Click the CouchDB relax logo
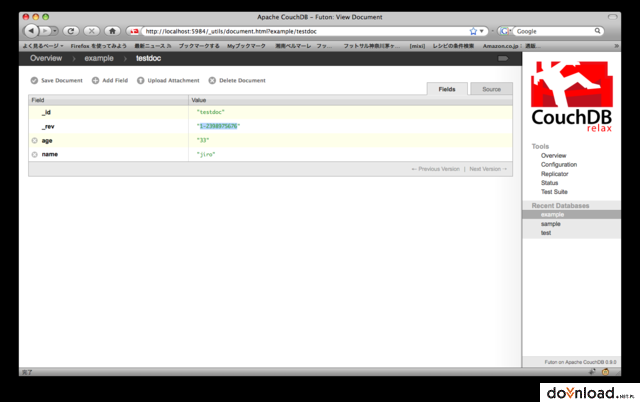Screen dimensions: 640x402 (x=571, y=97)
